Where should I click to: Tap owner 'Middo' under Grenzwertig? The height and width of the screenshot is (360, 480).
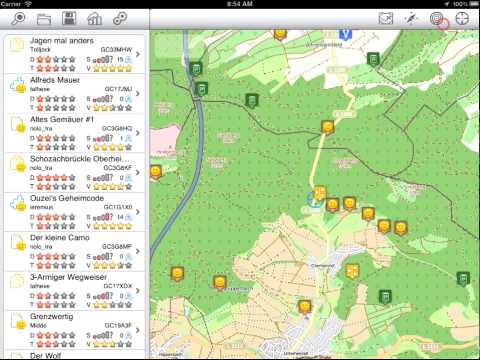[38, 325]
